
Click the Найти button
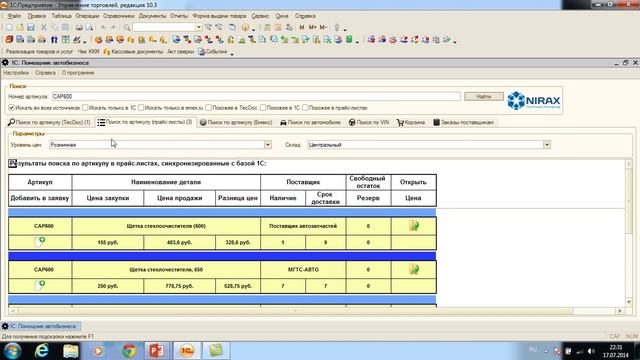point(484,96)
